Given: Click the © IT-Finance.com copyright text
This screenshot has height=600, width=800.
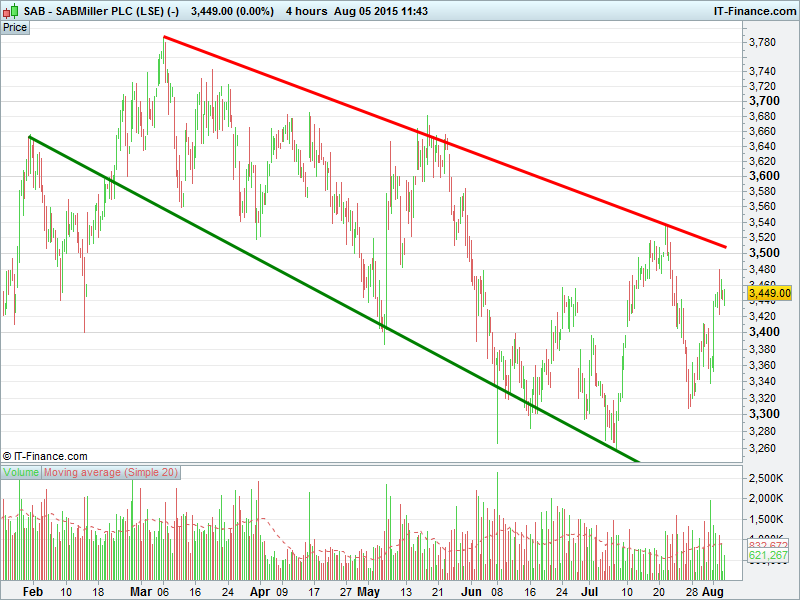Looking at the screenshot, I should (45, 456).
